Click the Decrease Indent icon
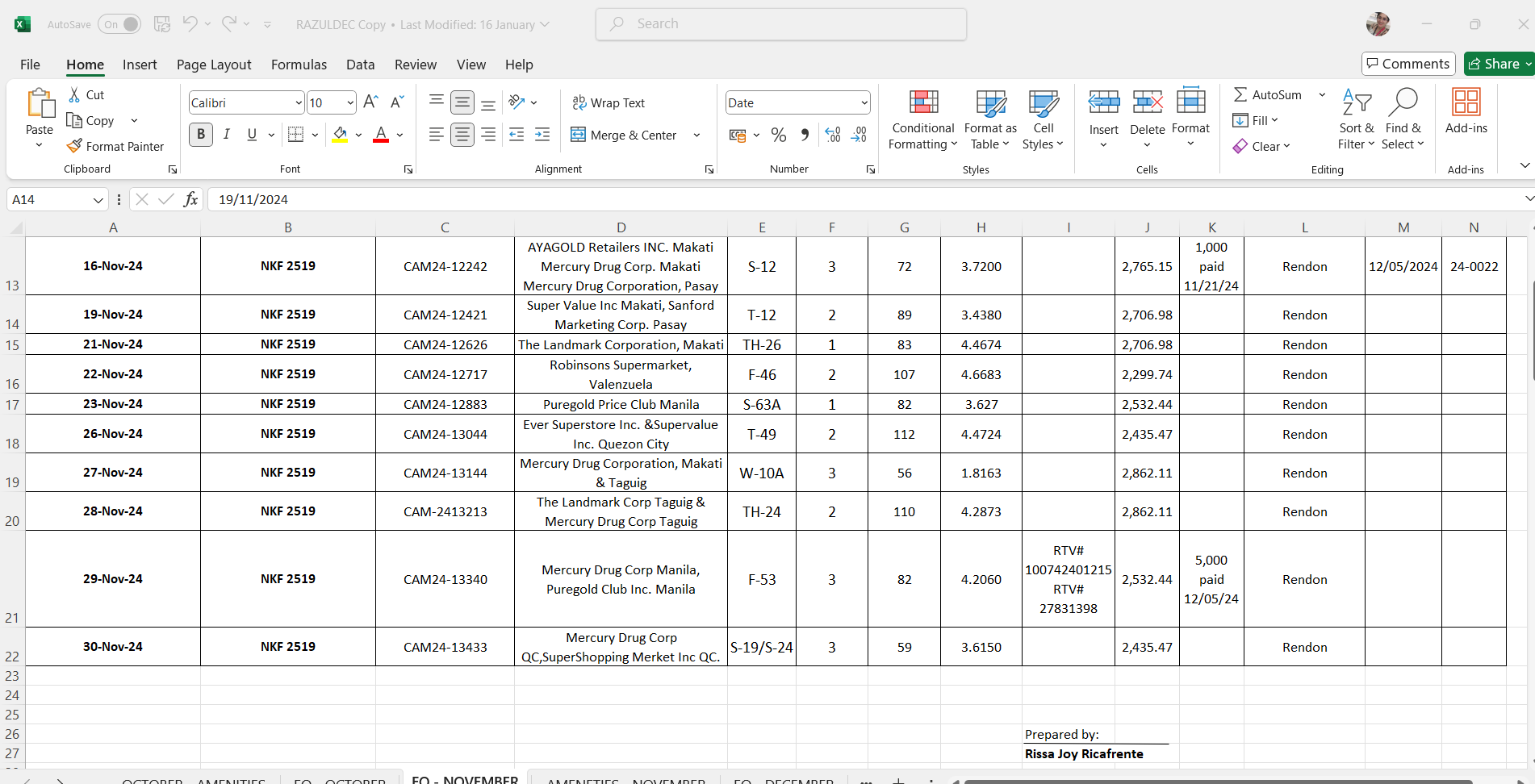Screen dimensions: 1535x784 517,135
